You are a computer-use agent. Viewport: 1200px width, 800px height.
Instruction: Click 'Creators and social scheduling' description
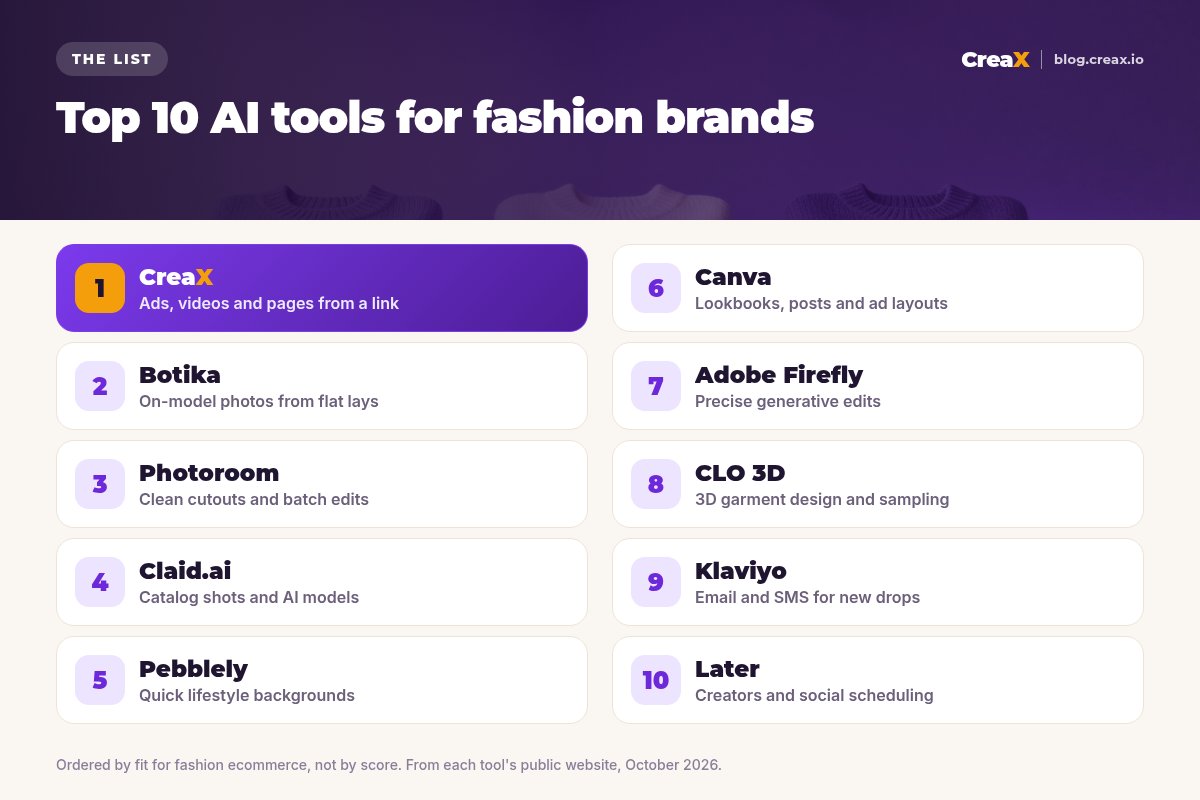[x=814, y=695]
